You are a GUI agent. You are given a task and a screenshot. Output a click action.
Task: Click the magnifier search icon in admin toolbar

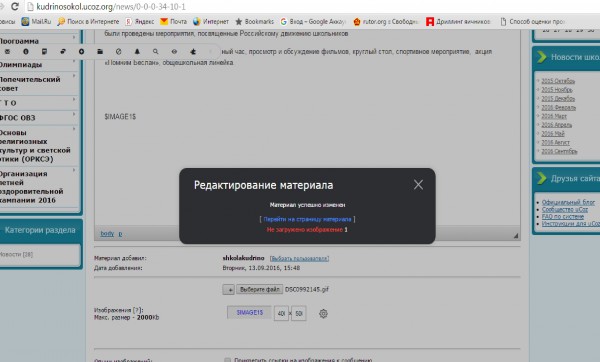pyautogui.click(x=155, y=51)
